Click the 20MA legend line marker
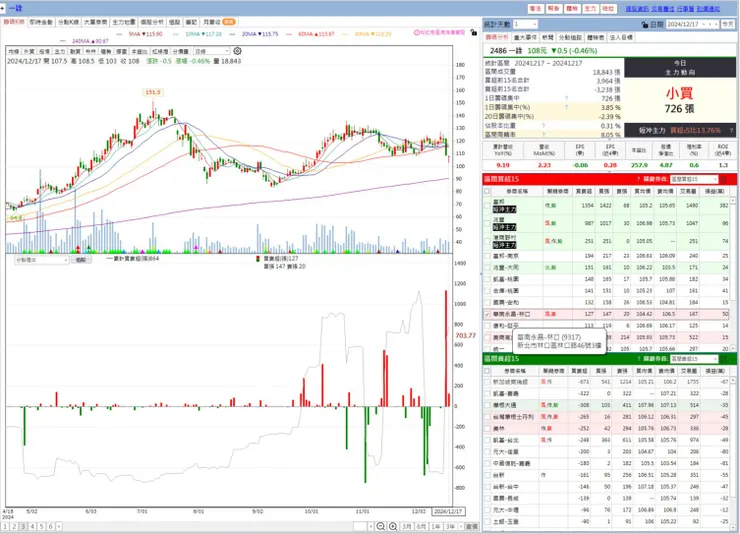The height and width of the screenshot is (534, 740). [233, 34]
